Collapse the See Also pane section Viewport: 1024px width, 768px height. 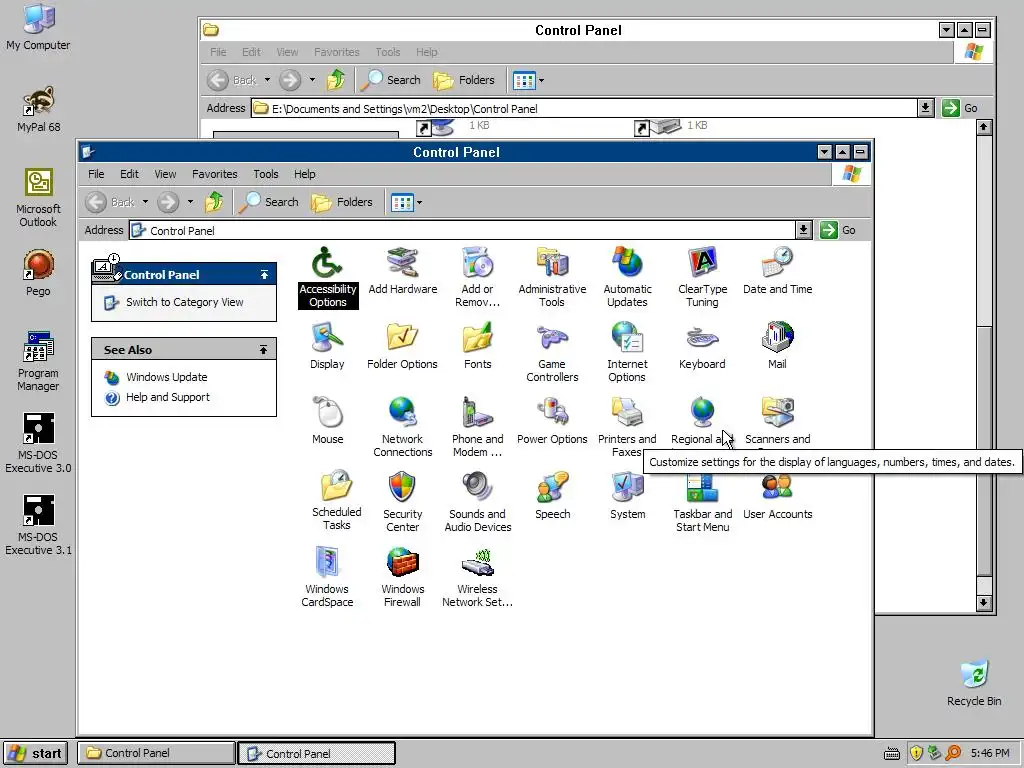[x=263, y=350]
